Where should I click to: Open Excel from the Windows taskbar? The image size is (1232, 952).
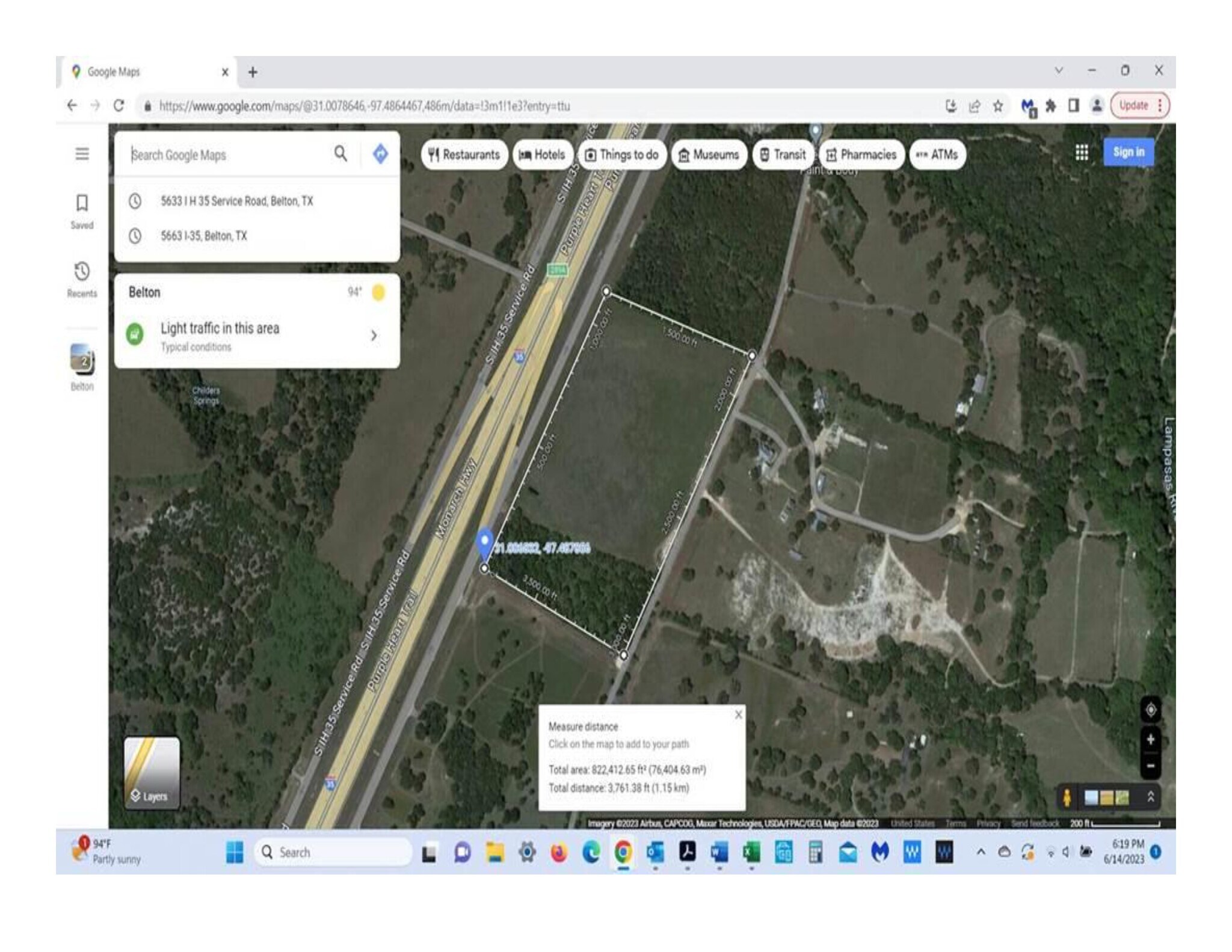pyautogui.click(x=751, y=852)
